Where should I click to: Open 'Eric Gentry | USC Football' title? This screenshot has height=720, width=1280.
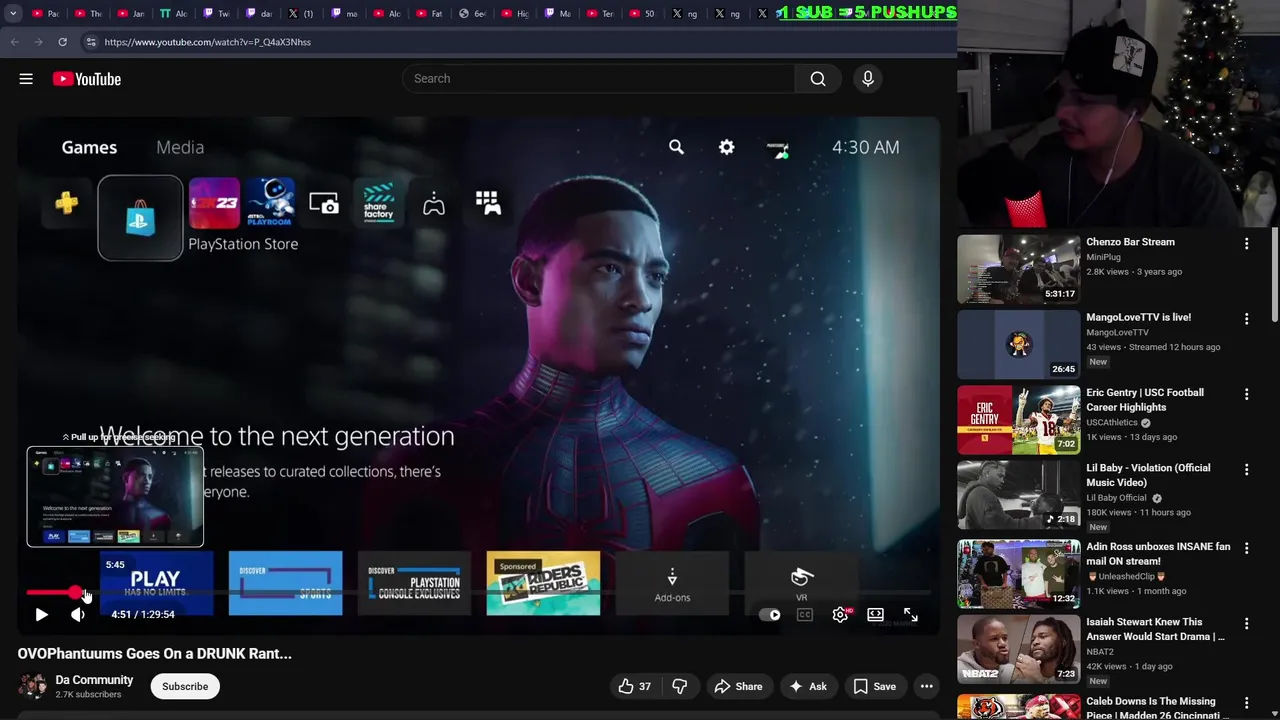(1145, 400)
